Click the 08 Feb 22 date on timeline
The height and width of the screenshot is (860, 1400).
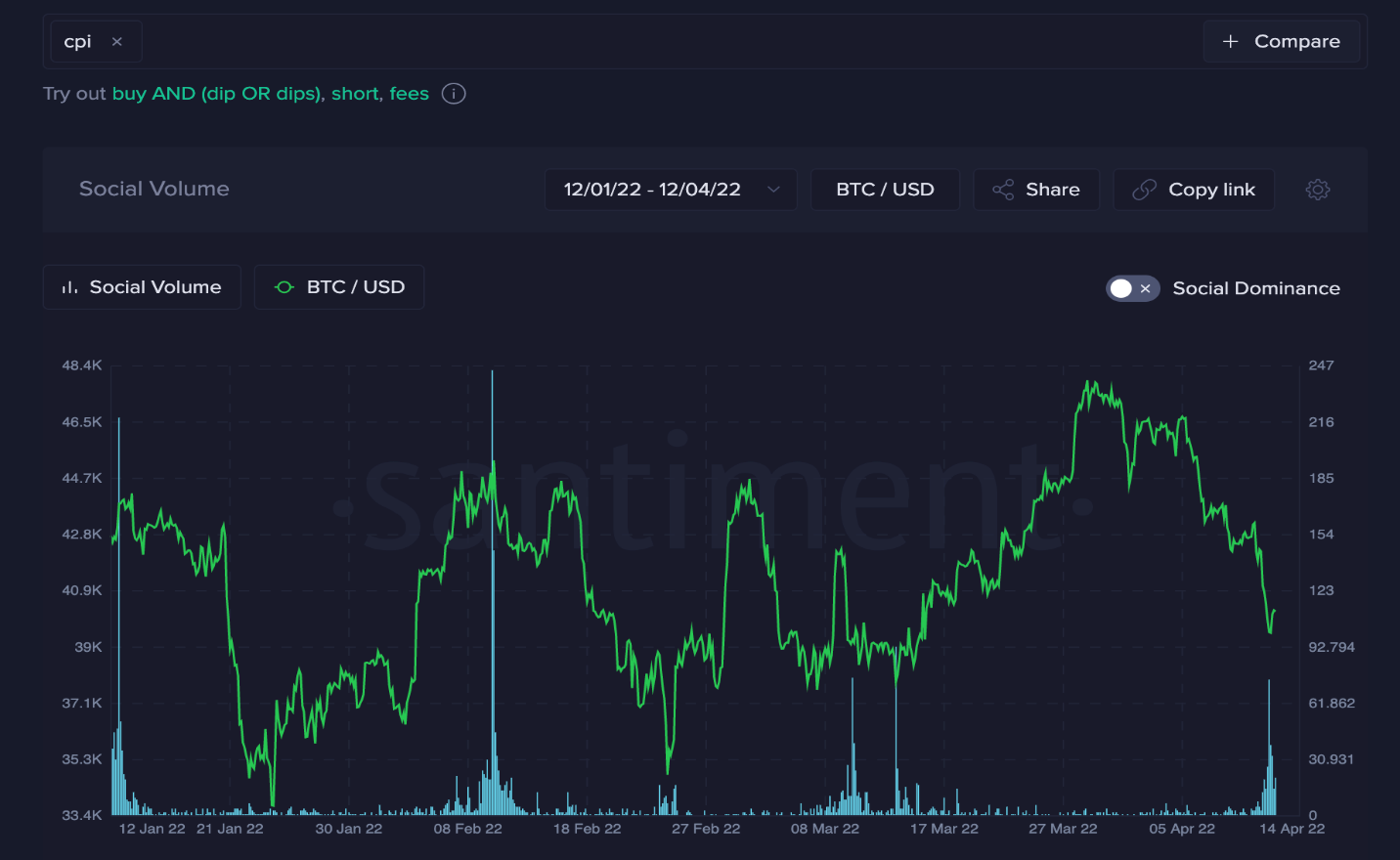point(467,829)
